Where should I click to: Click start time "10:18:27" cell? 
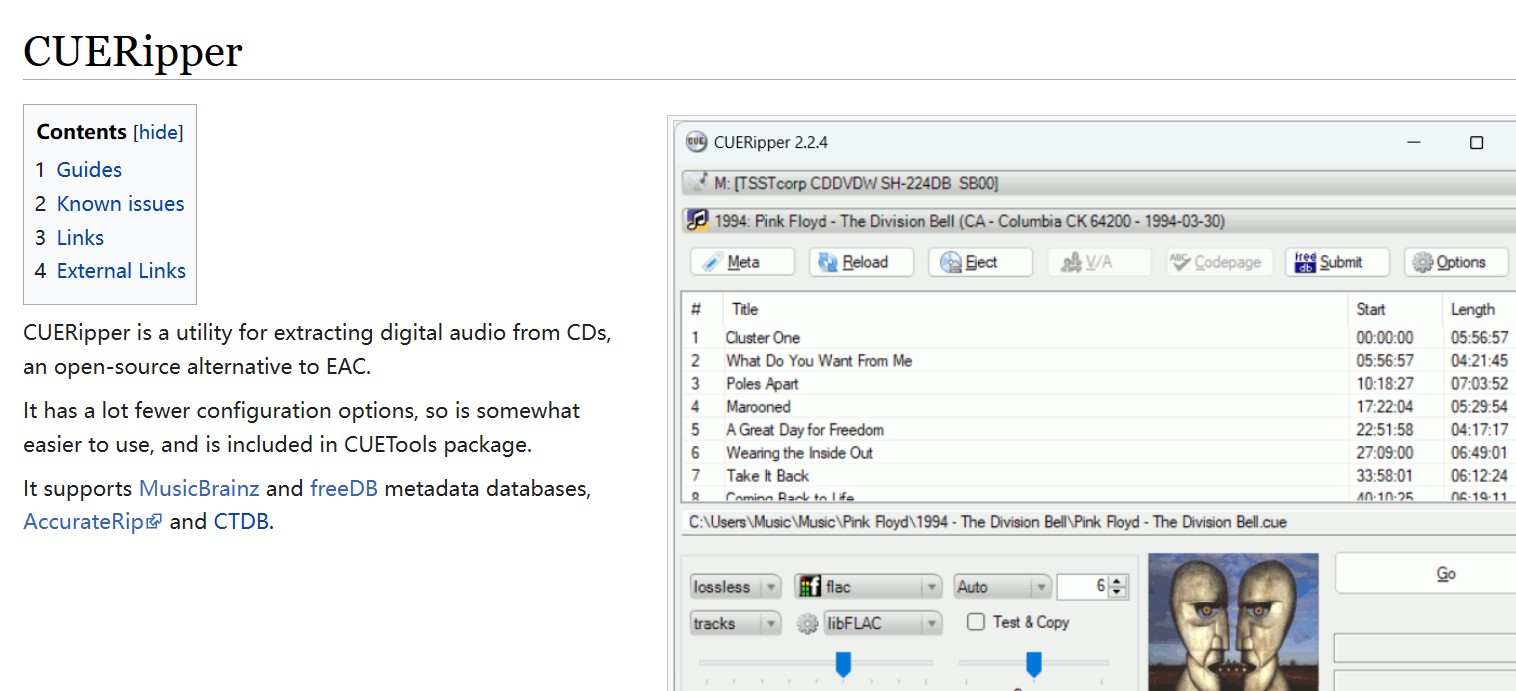pos(1385,384)
